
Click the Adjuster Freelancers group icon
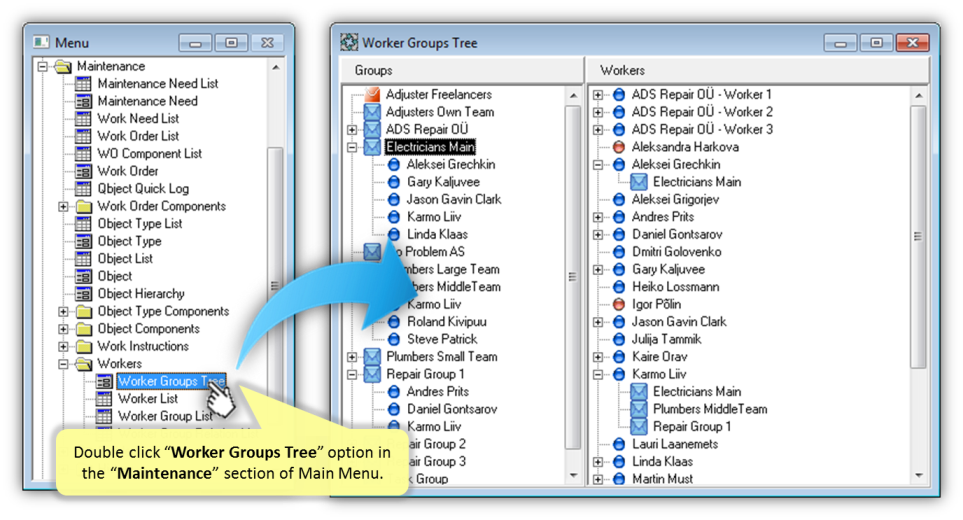[x=372, y=94]
